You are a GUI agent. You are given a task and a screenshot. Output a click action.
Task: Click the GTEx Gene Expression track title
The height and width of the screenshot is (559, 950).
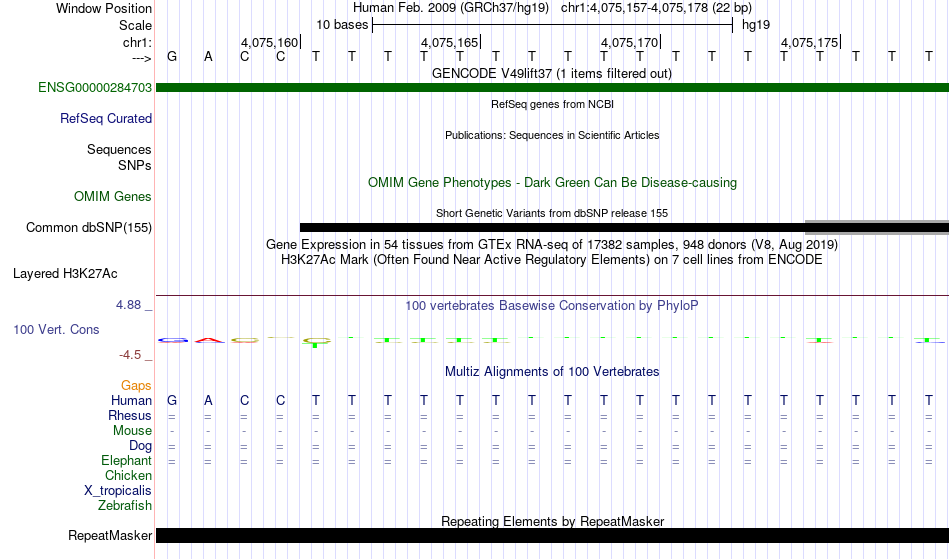click(552, 245)
